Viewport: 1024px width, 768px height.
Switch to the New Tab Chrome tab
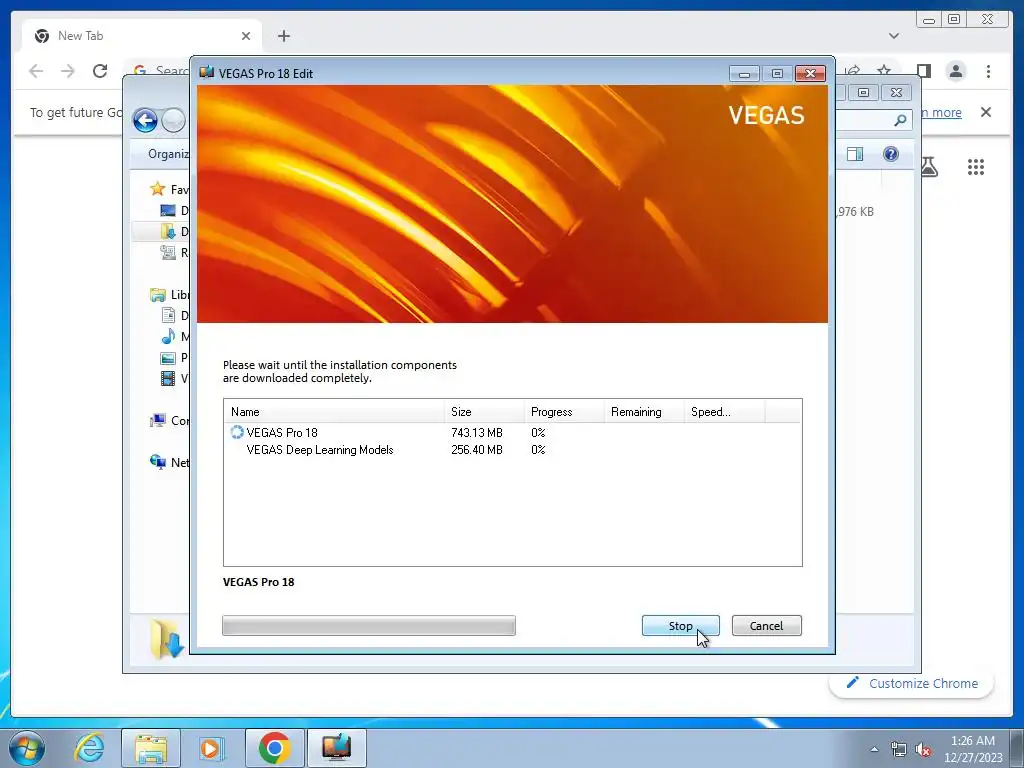click(x=142, y=36)
